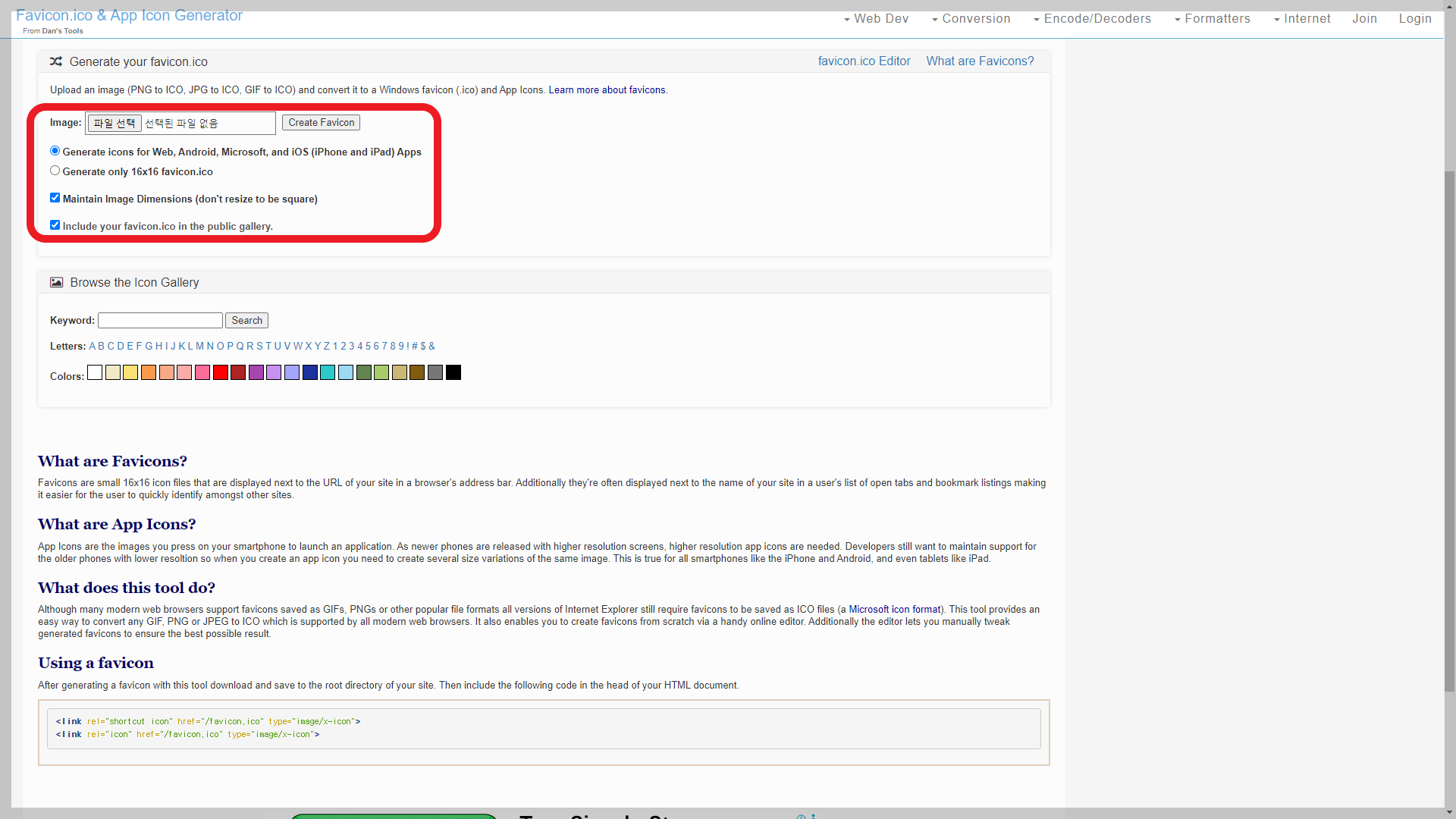Click the Login menu item

coord(1415,19)
